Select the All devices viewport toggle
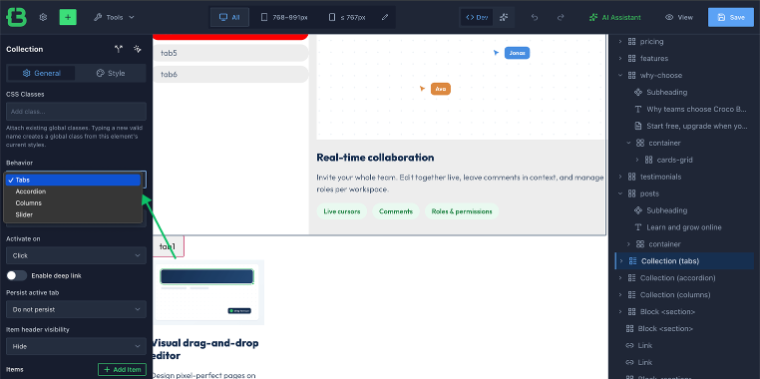Image resolution: width=760 pixels, height=379 pixels. point(230,17)
